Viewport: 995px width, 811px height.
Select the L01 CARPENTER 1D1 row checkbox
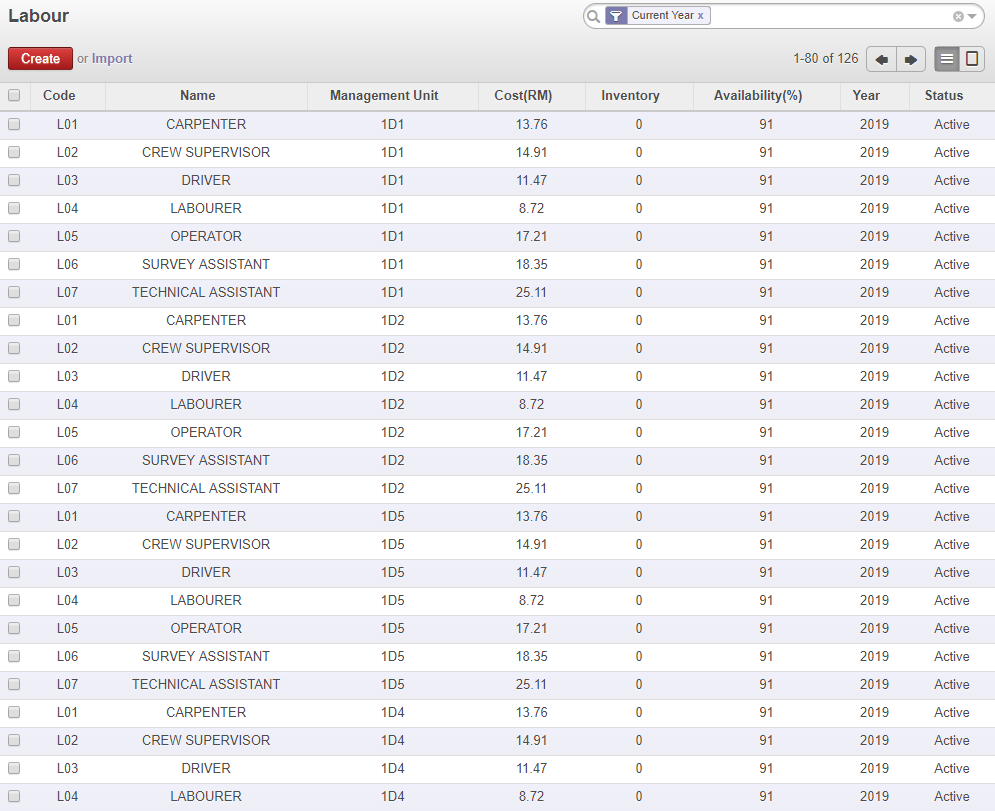14,125
